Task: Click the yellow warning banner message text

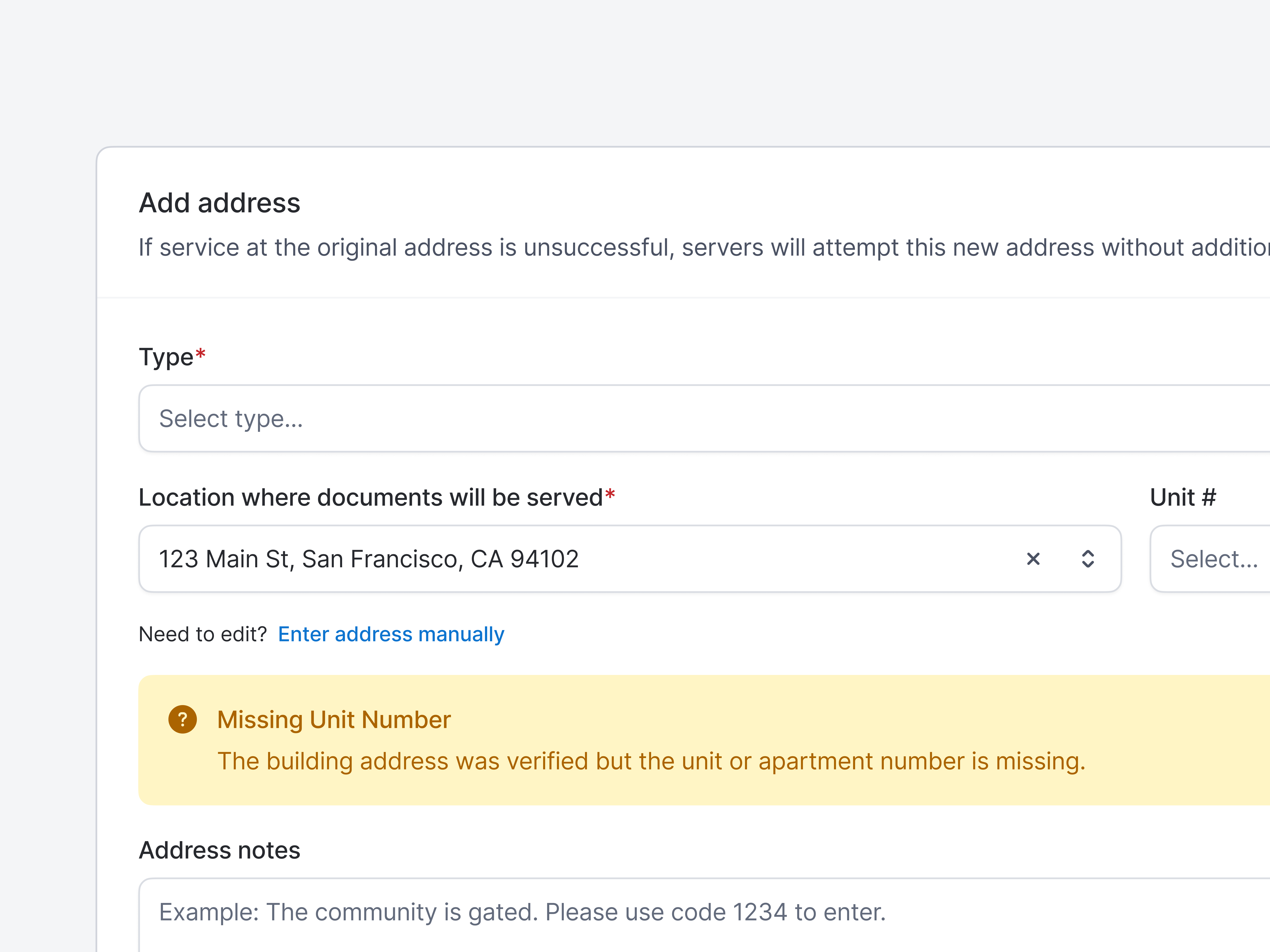Action: [x=652, y=761]
